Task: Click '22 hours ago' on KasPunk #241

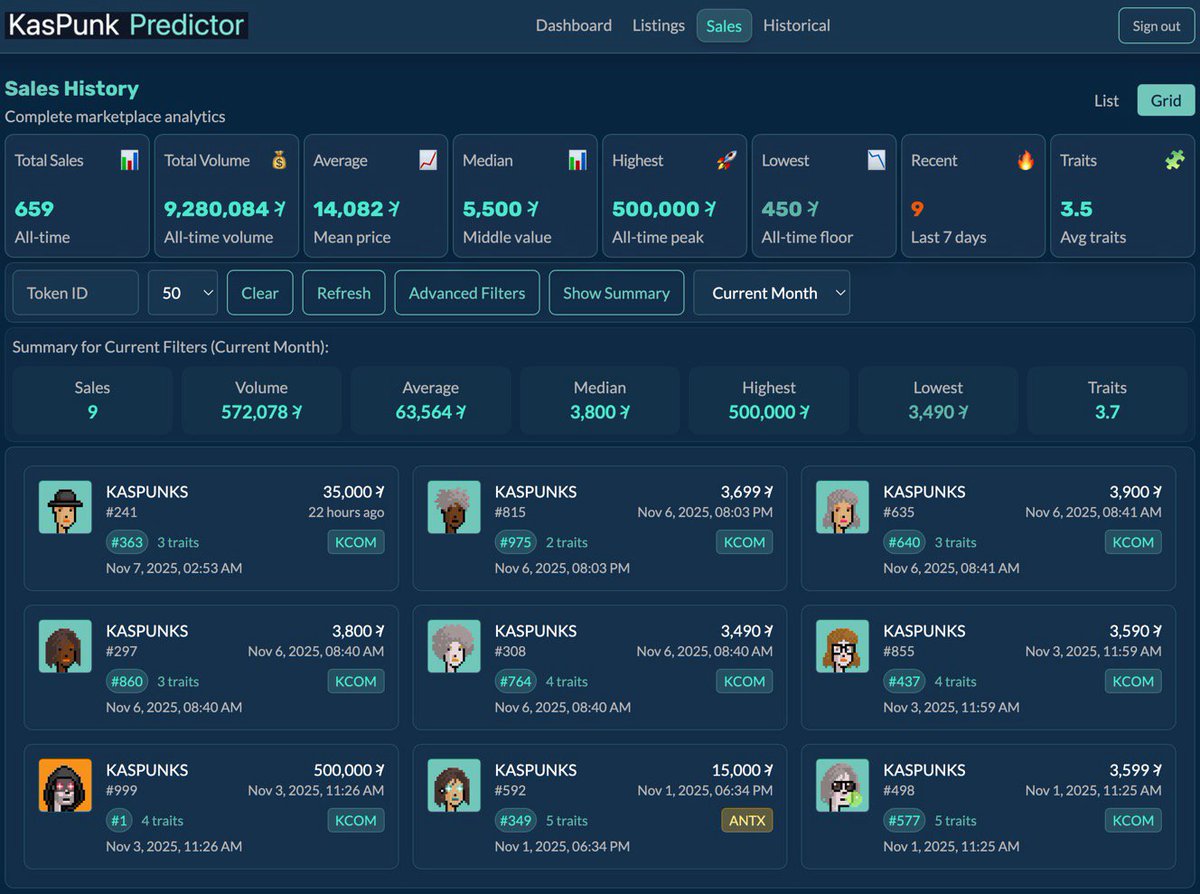Action: 346,512
